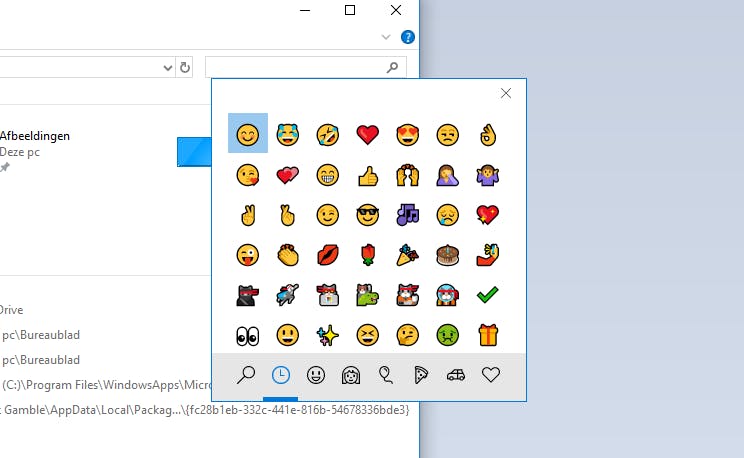Choose the plain red heart emoji

coord(368,135)
